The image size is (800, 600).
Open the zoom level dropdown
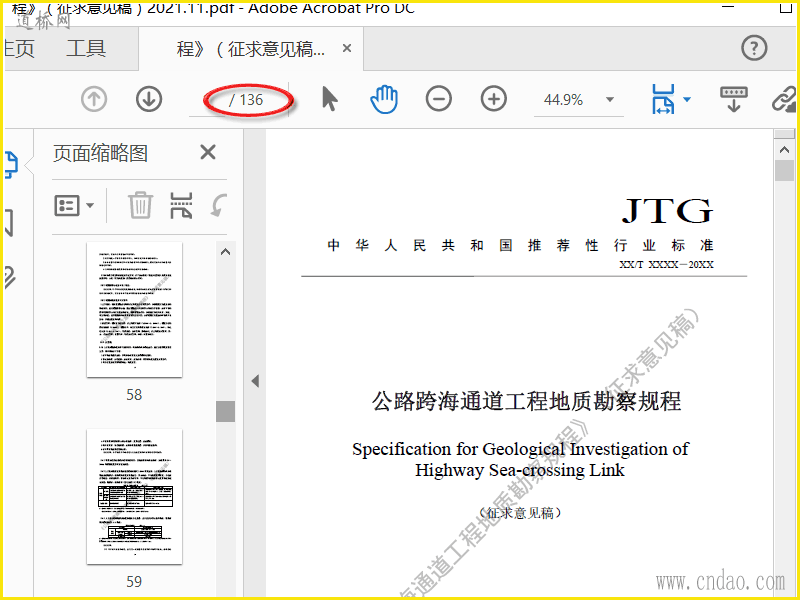tap(610, 99)
